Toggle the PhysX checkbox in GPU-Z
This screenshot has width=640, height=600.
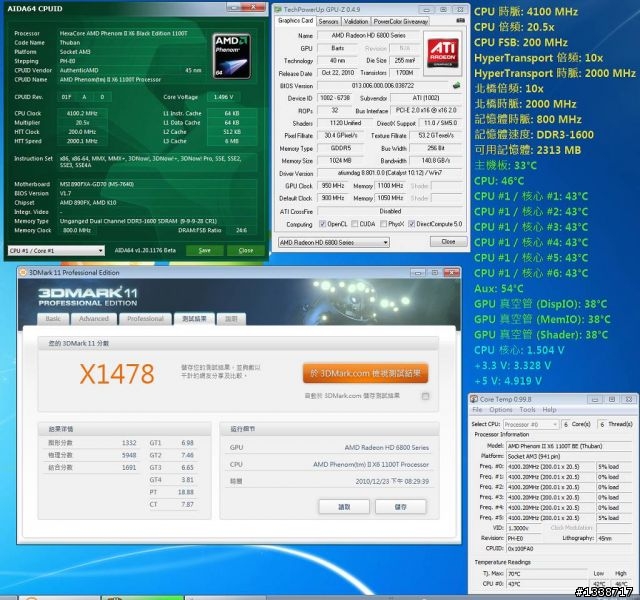(383, 224)
